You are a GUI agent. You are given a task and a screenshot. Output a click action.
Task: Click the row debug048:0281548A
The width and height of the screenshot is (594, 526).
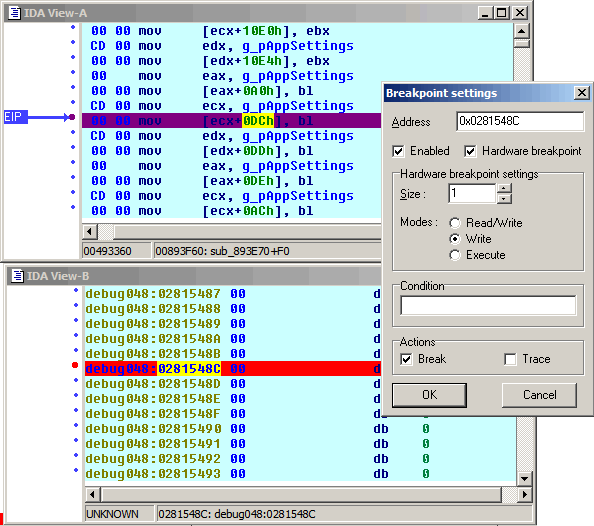pyautogui.click(x=233, y=339)
